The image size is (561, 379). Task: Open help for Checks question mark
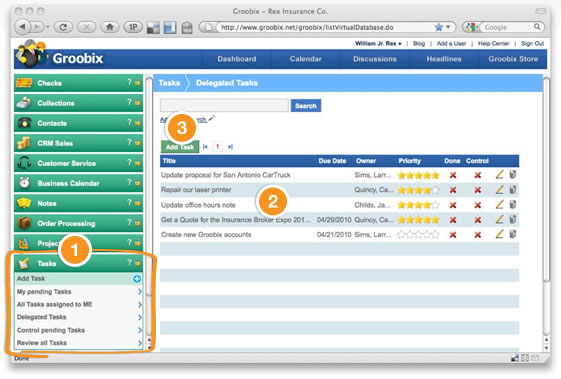click(x=129, y=82)
